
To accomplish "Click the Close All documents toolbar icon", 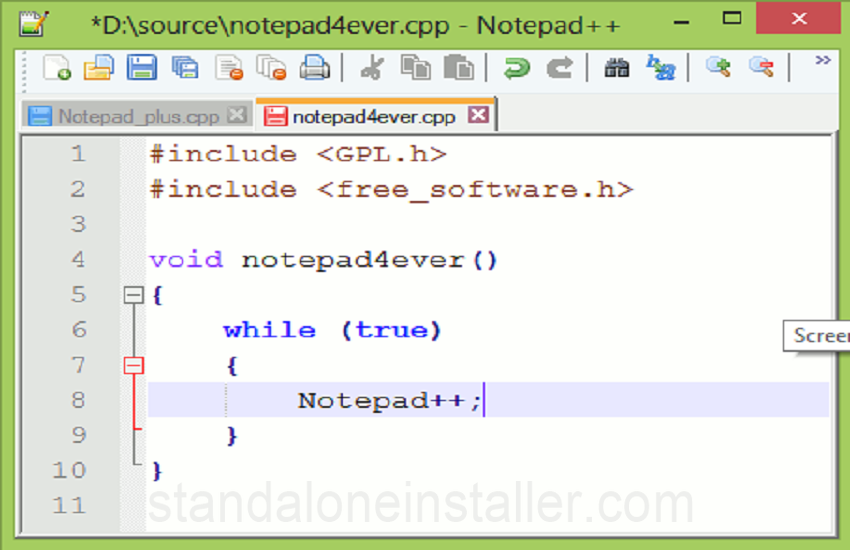I will (271, 68).
